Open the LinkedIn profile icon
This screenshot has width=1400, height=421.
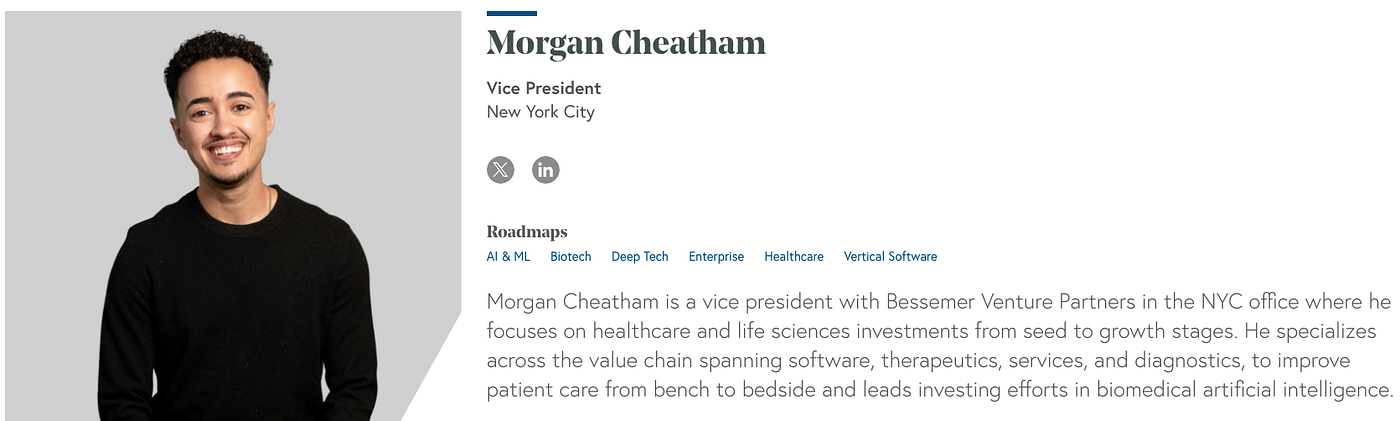pos(545,170)
